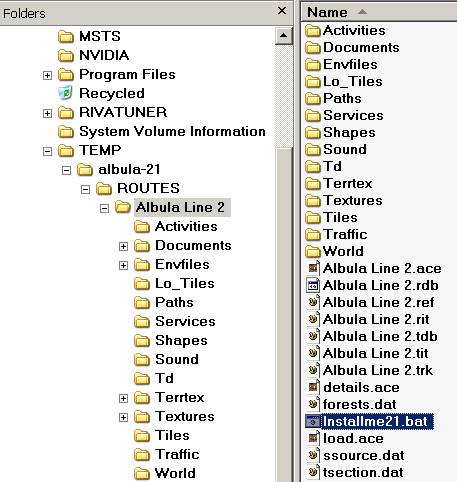
Task: Click the details.ace file icon
Action: [313, 387]
